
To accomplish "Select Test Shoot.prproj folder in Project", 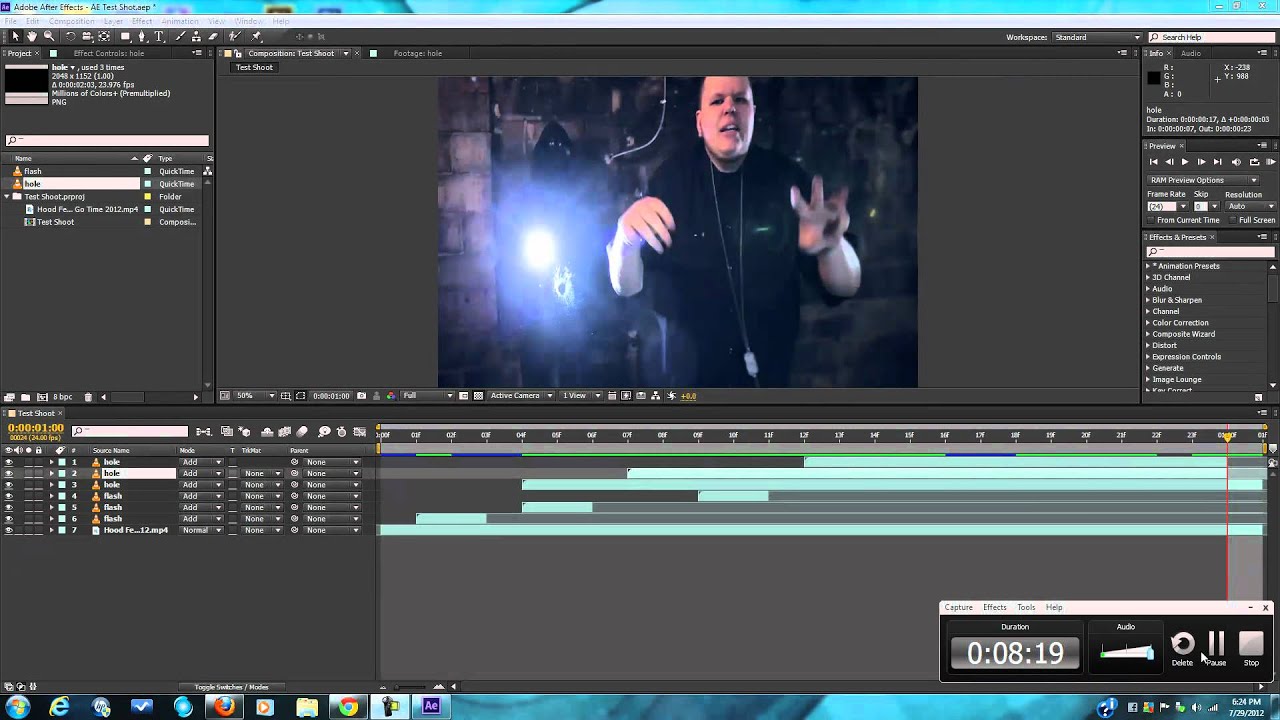I will click(x=54, y=197).
